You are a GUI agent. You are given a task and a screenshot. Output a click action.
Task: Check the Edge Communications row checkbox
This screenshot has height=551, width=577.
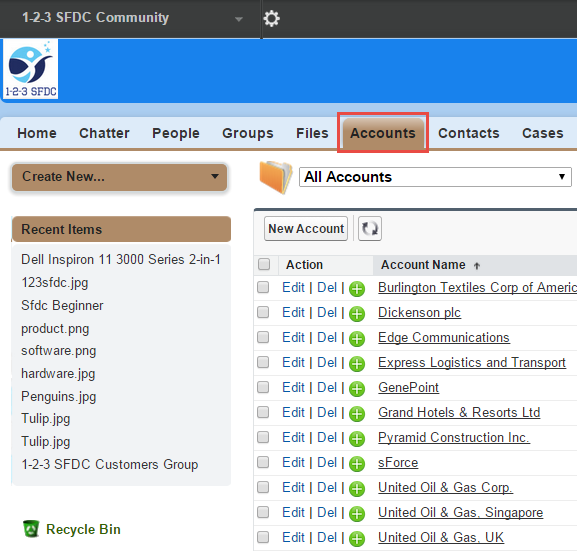tap(263, 337)
